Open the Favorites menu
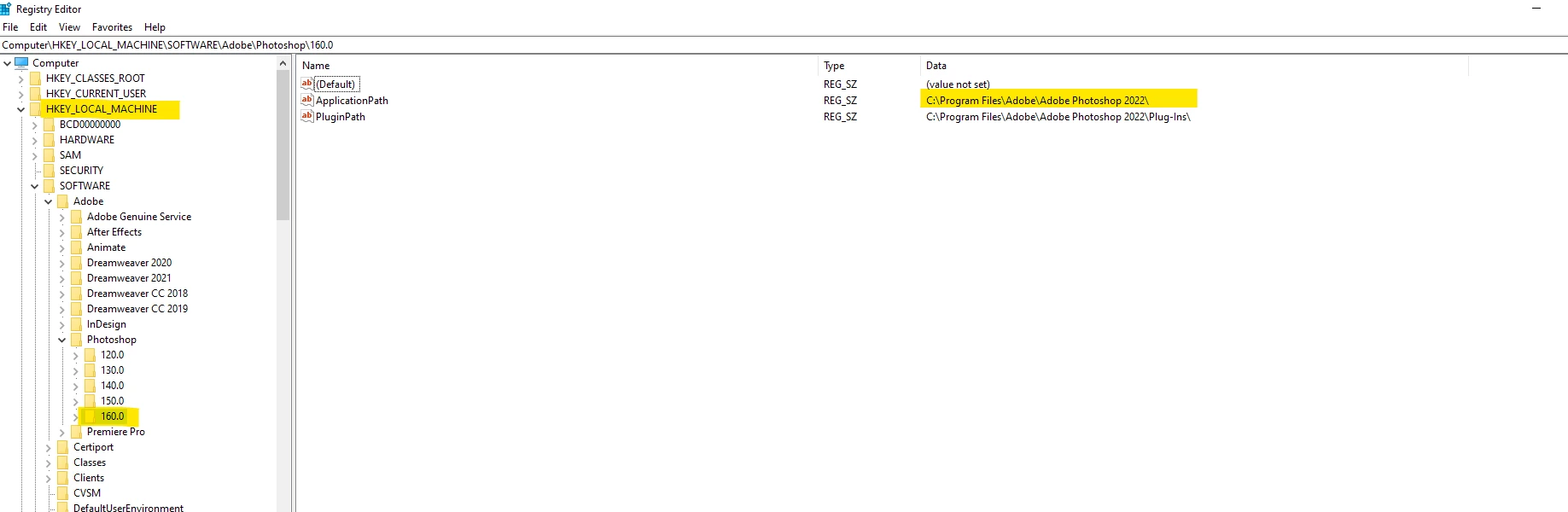Screen dimensions: 1568x512 pos(112,27)
